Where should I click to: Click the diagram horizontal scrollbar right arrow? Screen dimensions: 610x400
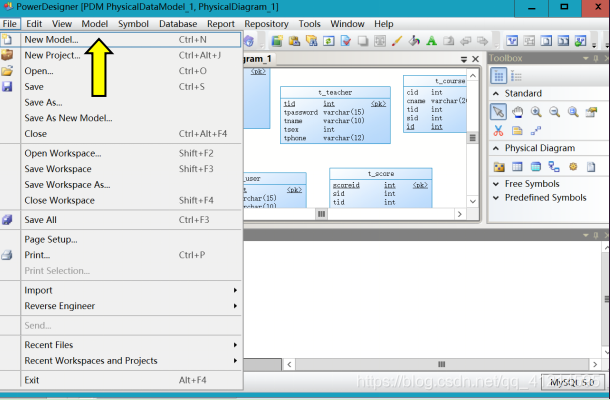pyautogui.click(x=460, y=214)
